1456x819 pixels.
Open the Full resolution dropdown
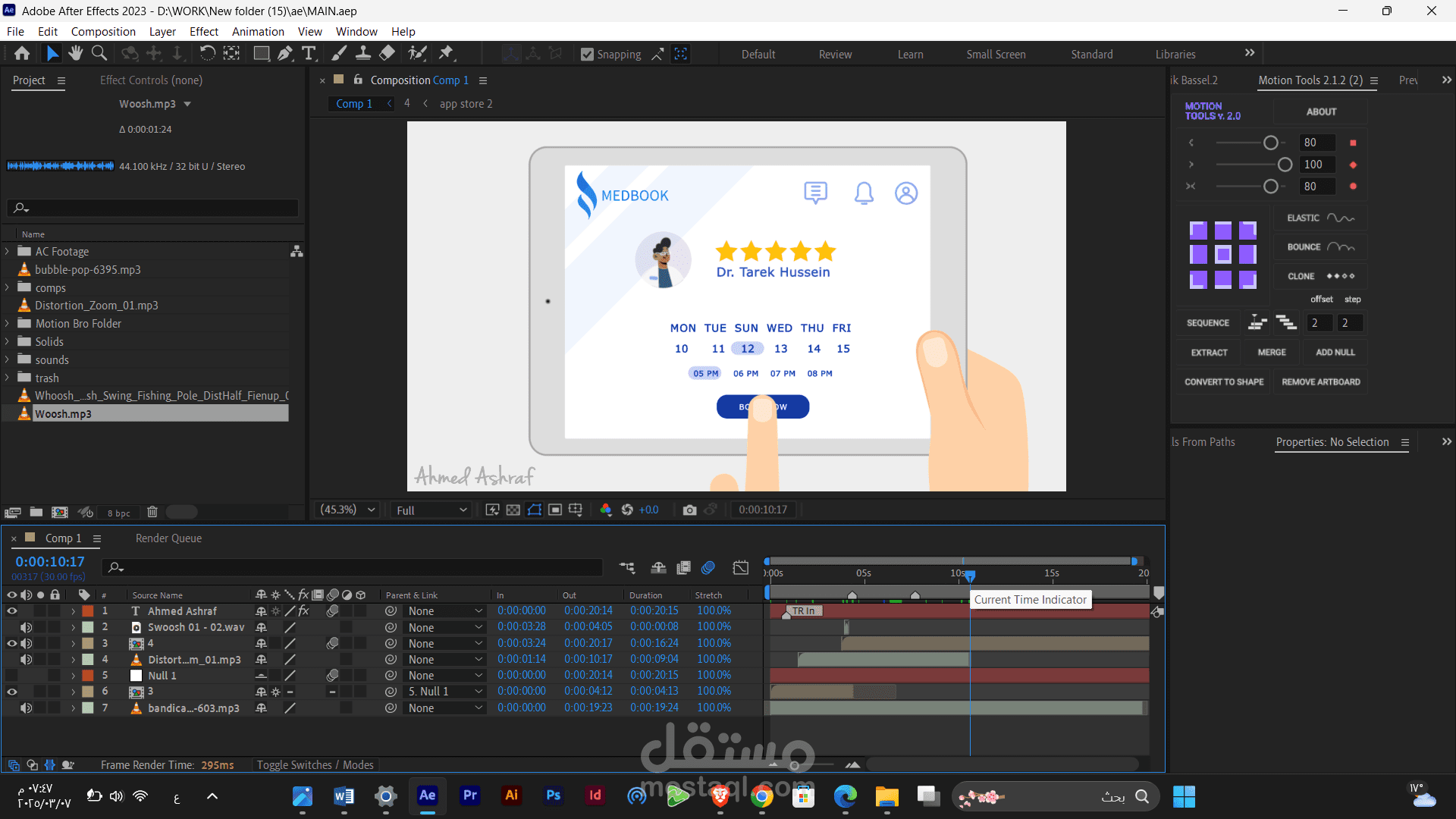[431, 510]
